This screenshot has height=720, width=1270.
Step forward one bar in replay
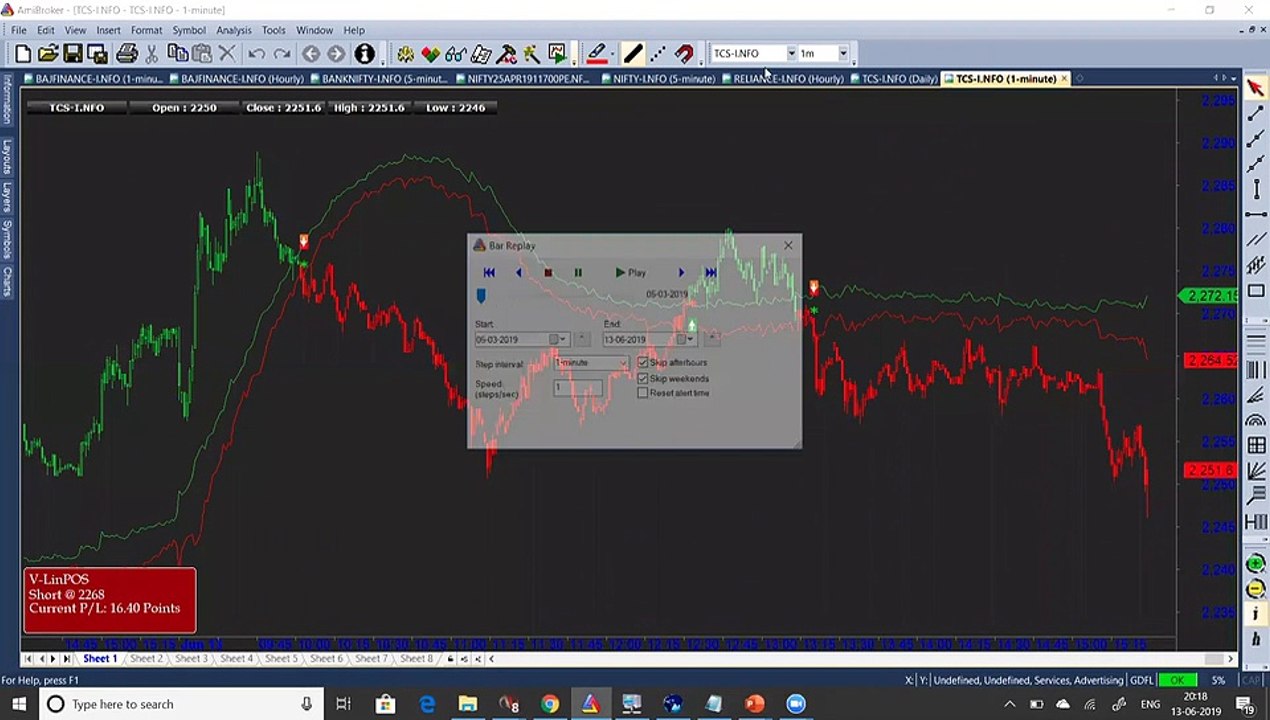[x=681, y=272]
